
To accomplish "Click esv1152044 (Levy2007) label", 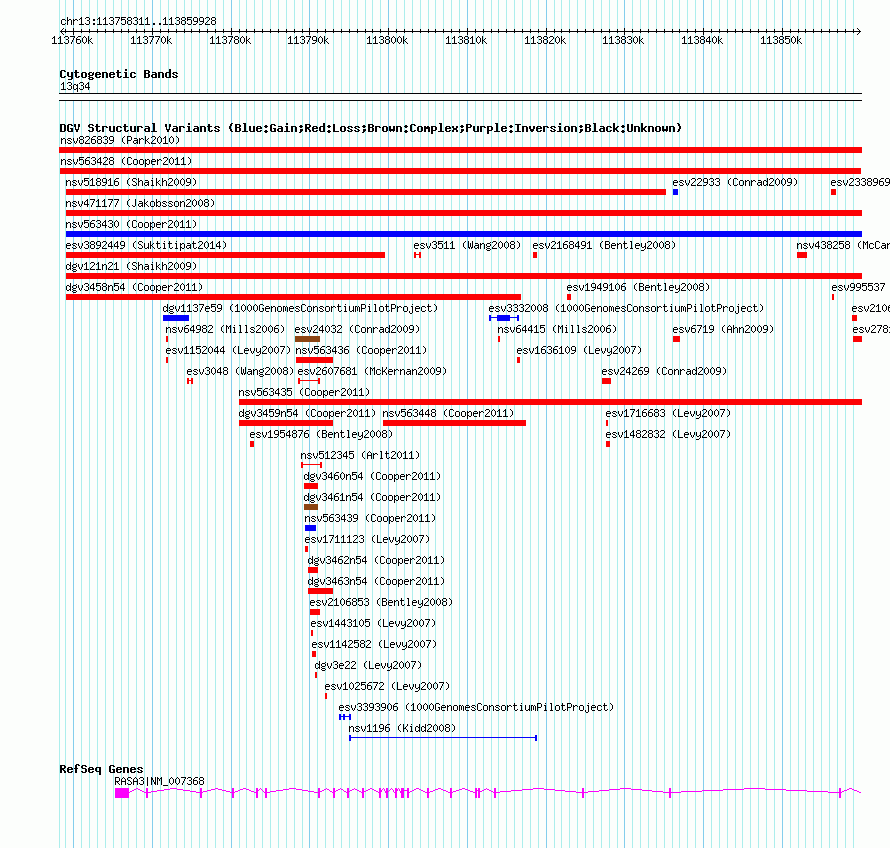I will pos(228,350).
